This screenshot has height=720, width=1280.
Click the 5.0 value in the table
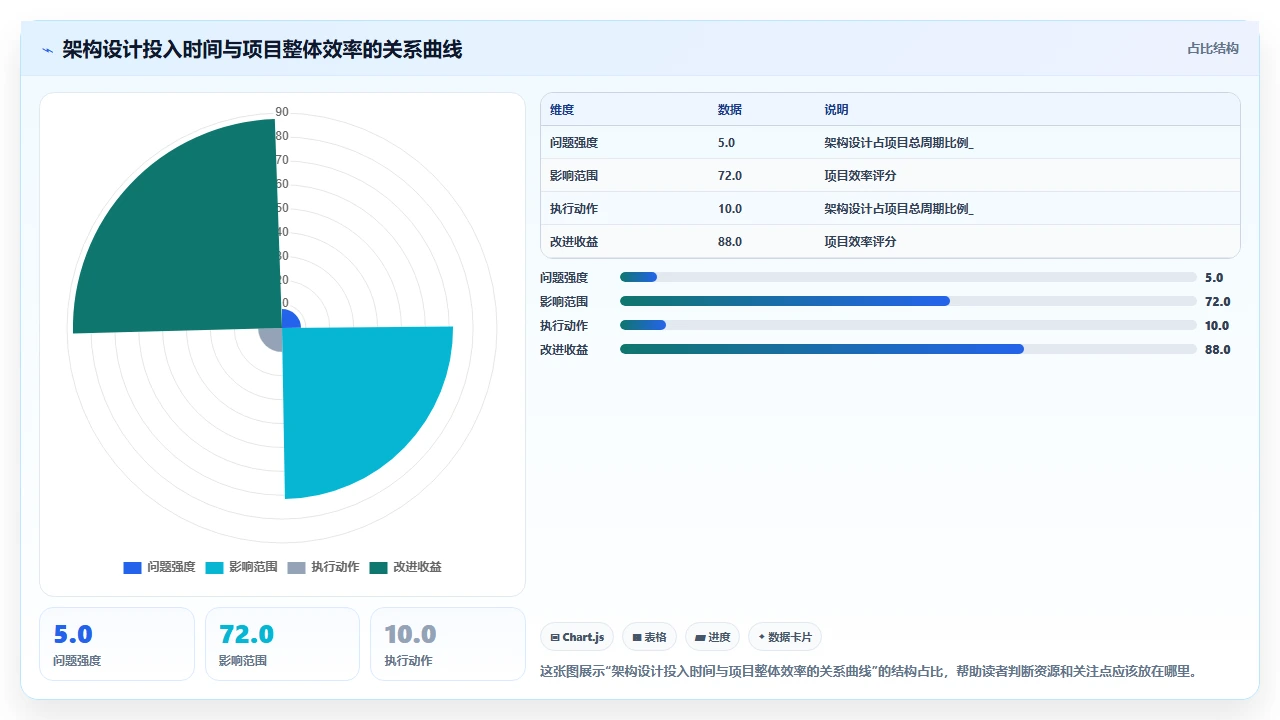pos(726,143)
